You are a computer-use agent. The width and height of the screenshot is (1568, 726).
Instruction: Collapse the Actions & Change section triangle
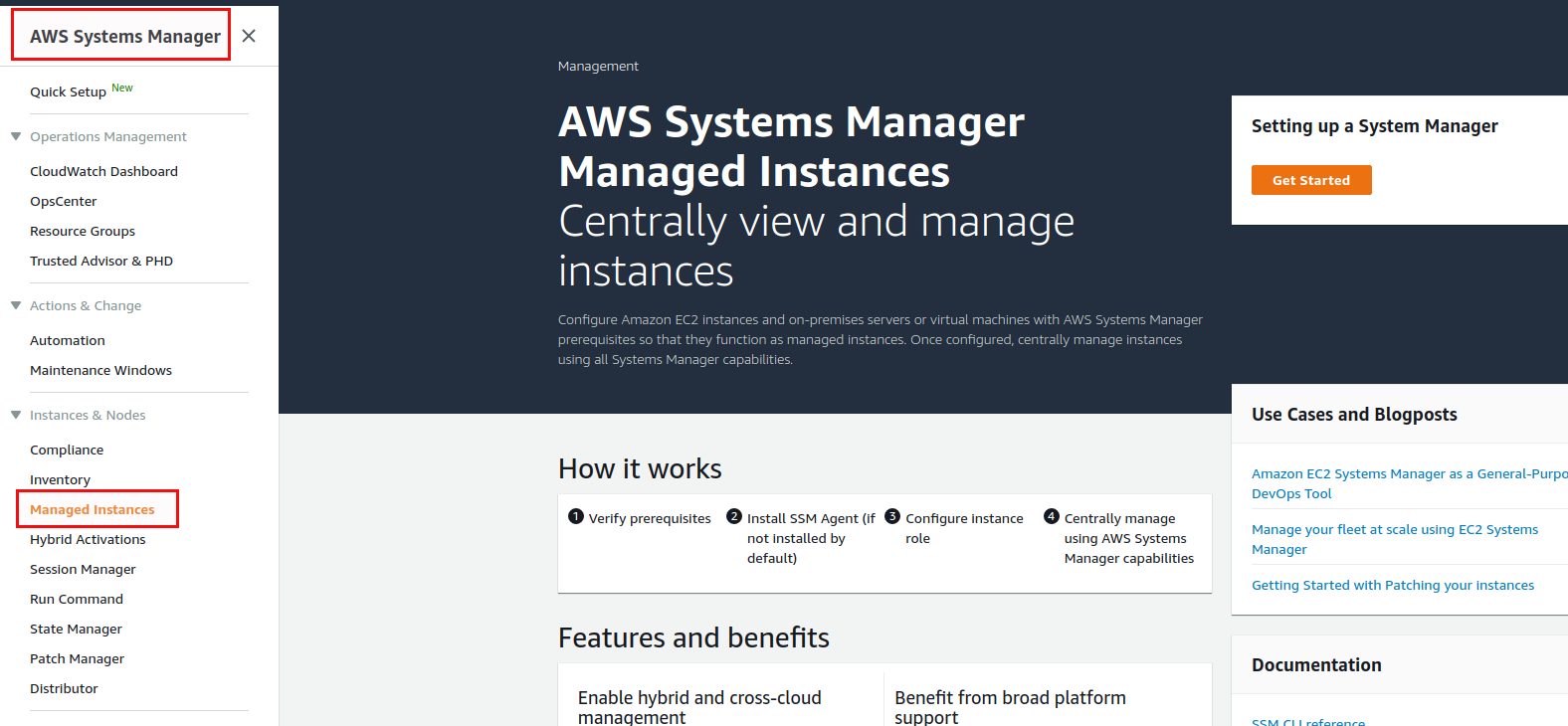pos(16,305)
